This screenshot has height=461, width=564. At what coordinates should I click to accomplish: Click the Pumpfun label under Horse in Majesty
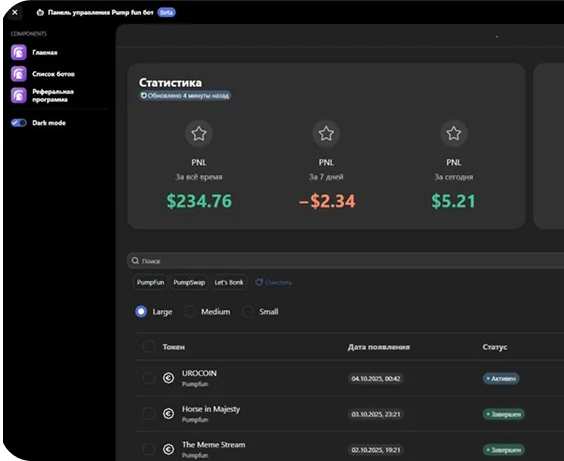195,420
